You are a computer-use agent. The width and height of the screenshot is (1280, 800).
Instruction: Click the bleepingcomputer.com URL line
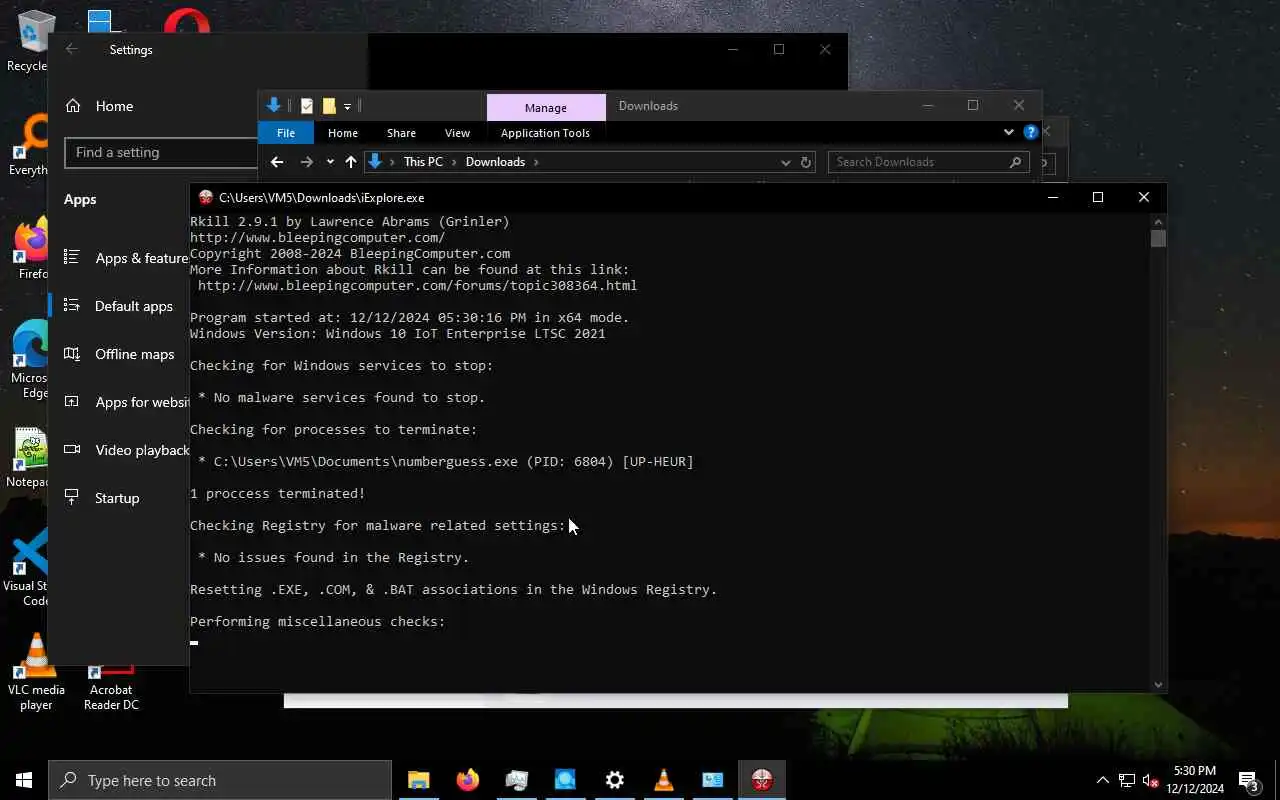coord(318,238)
